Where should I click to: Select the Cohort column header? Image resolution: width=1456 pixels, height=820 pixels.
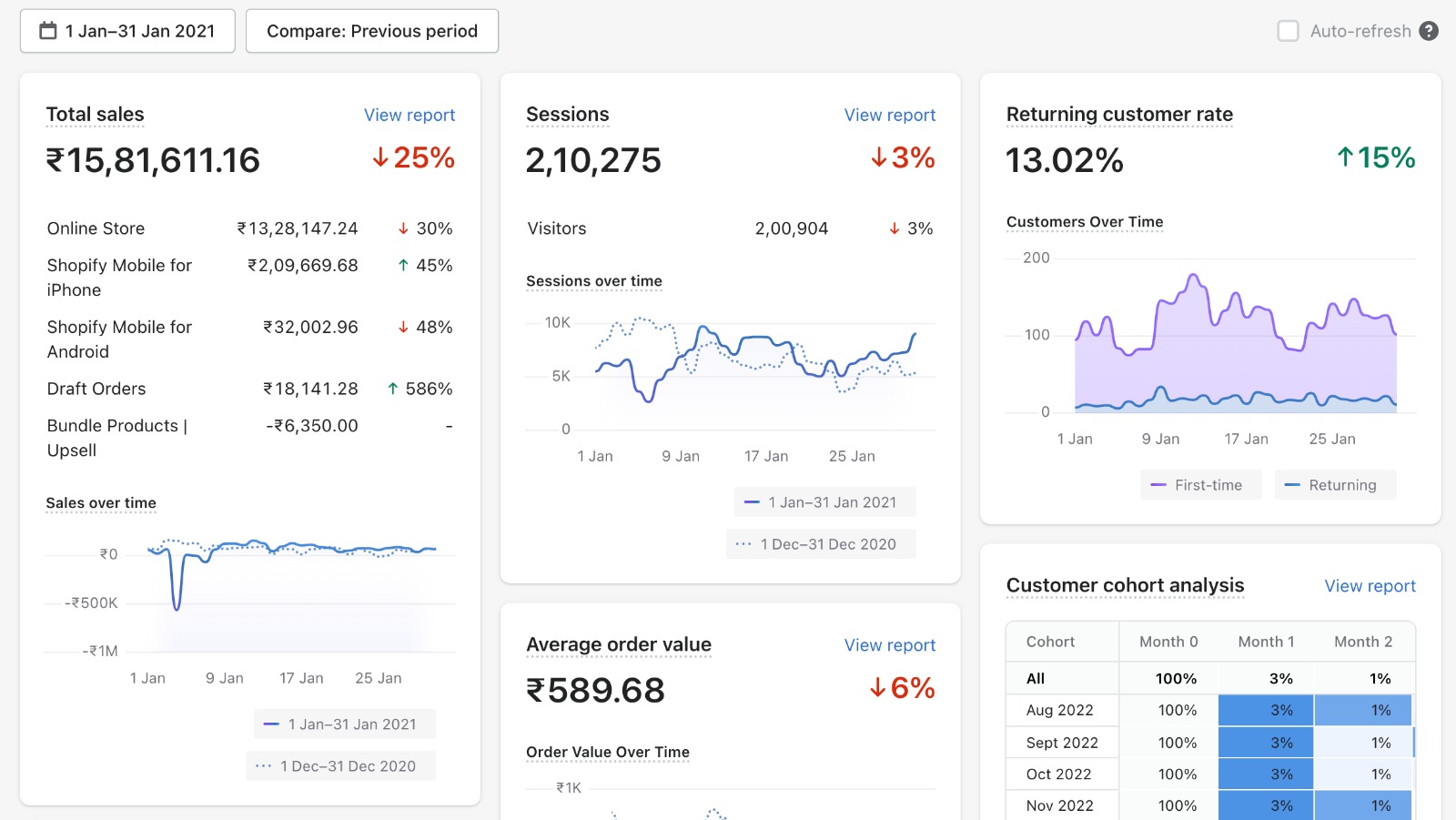click(1050, 642)
